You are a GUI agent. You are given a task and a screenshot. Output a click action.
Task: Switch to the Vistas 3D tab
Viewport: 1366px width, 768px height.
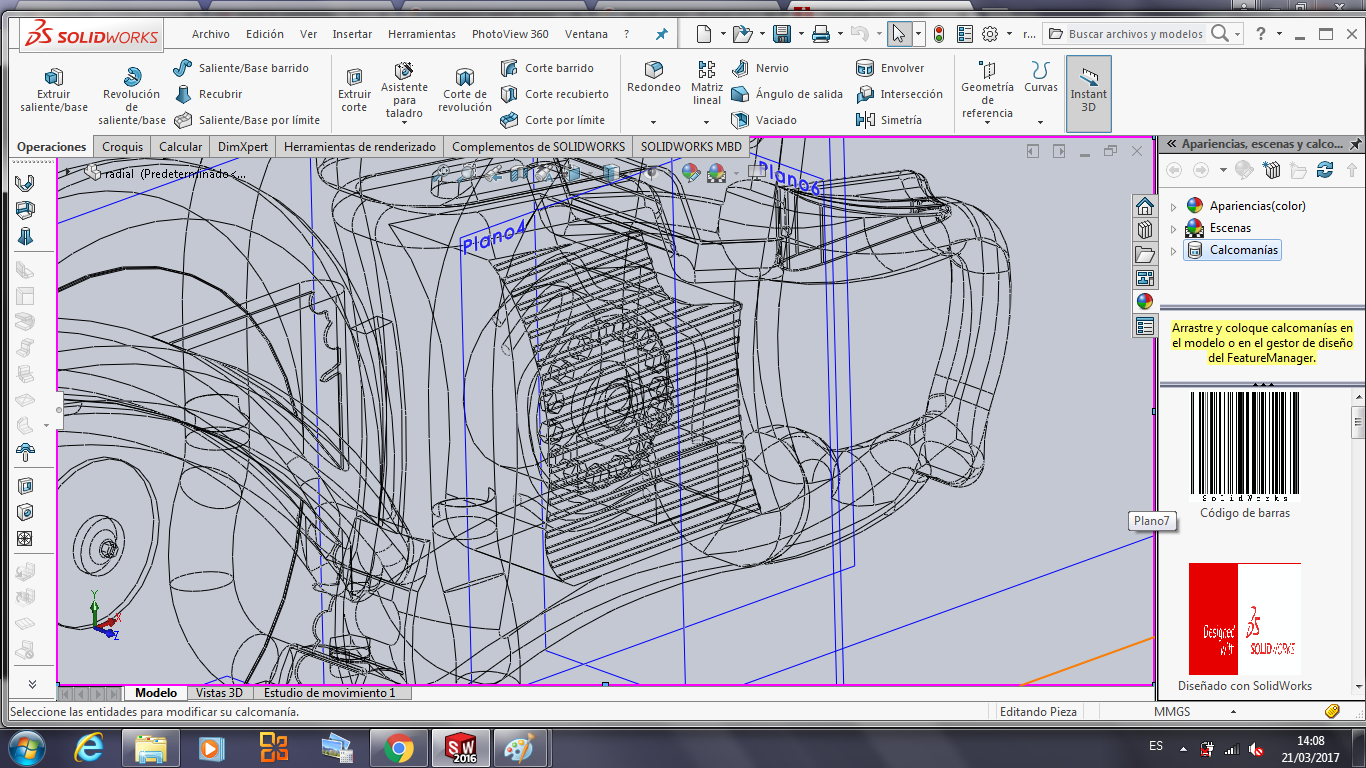pyautogui.click(x=219, y=693)
